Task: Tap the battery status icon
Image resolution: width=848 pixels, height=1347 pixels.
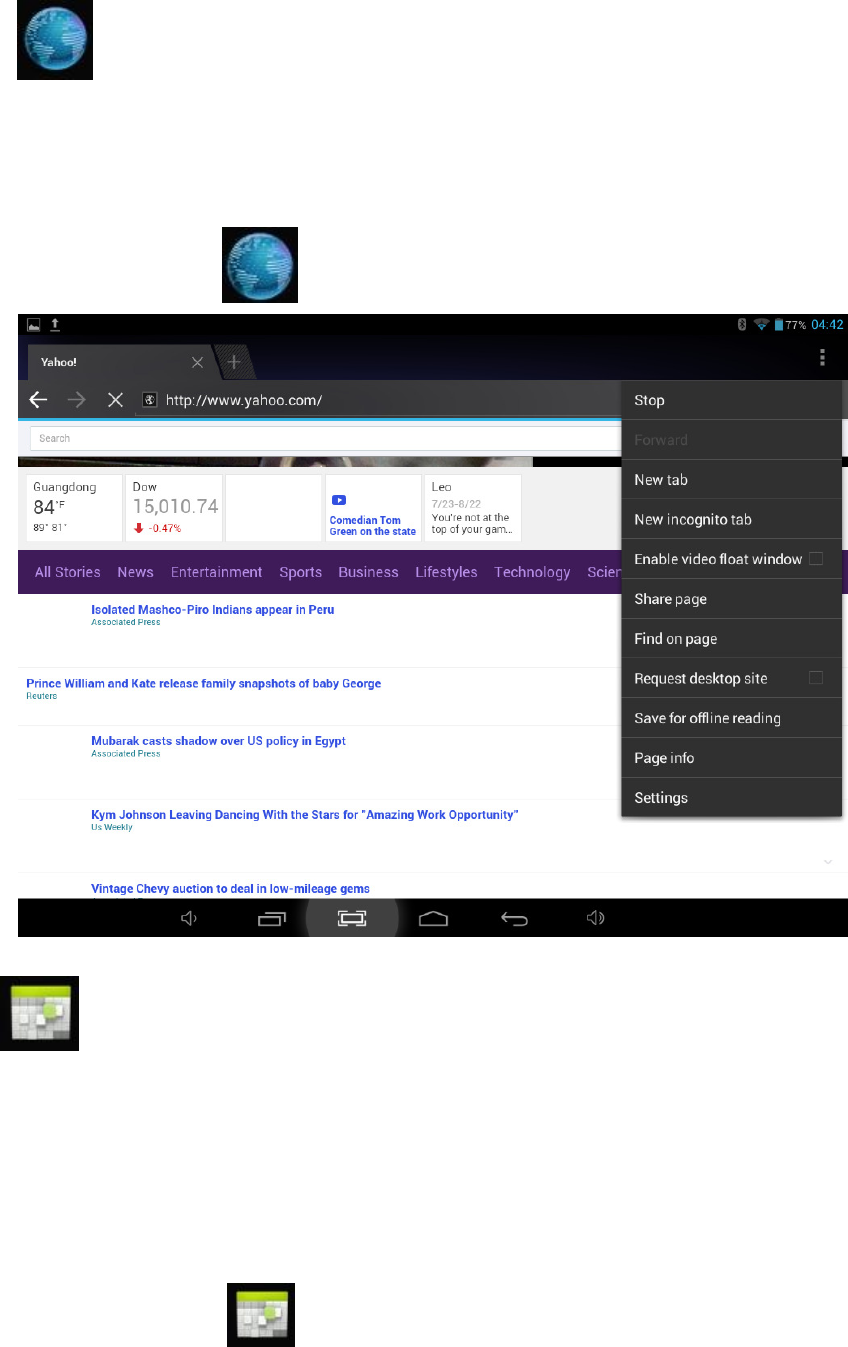Action: click(778, 325)
